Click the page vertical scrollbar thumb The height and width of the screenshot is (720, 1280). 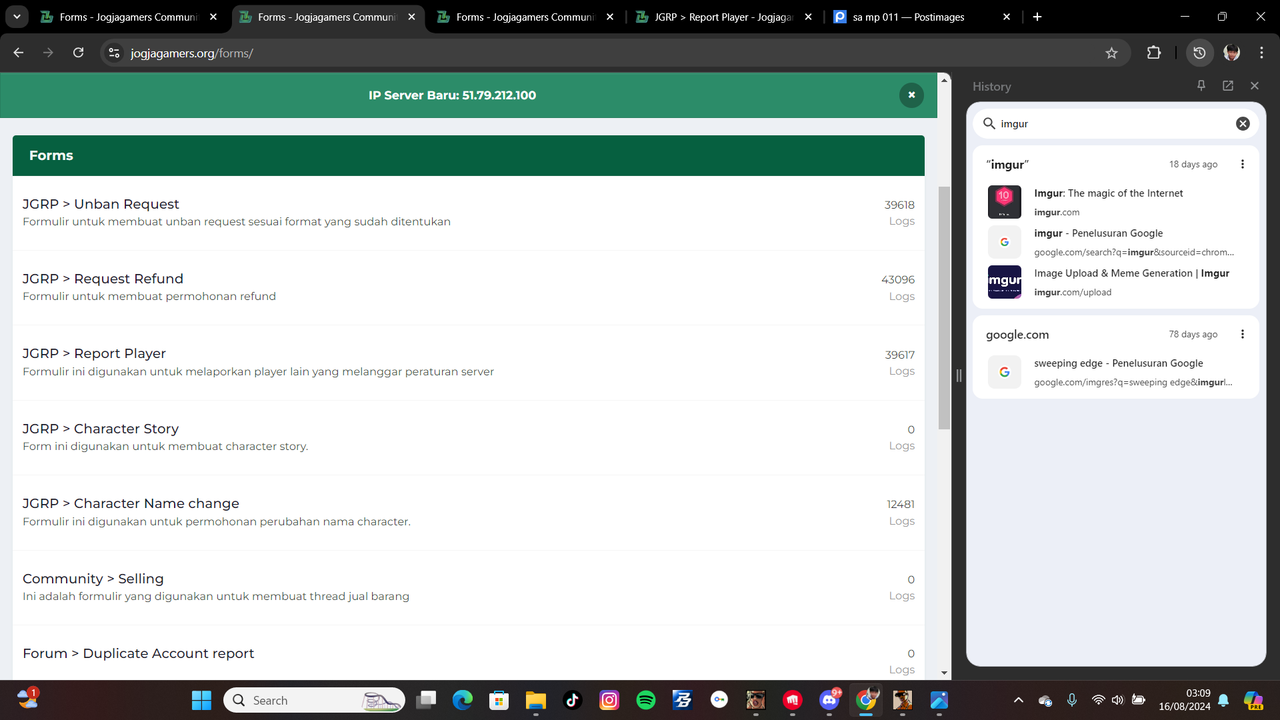(944, 308)
